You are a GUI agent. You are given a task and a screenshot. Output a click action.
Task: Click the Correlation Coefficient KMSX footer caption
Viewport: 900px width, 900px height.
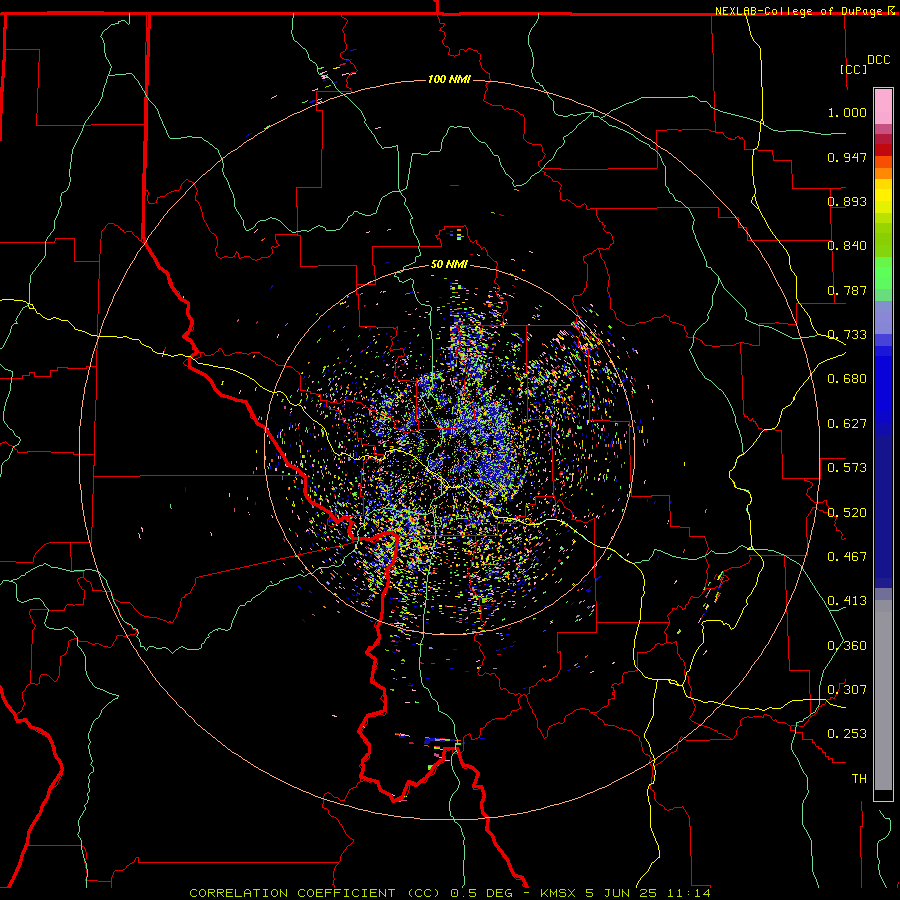click(450, 893)
